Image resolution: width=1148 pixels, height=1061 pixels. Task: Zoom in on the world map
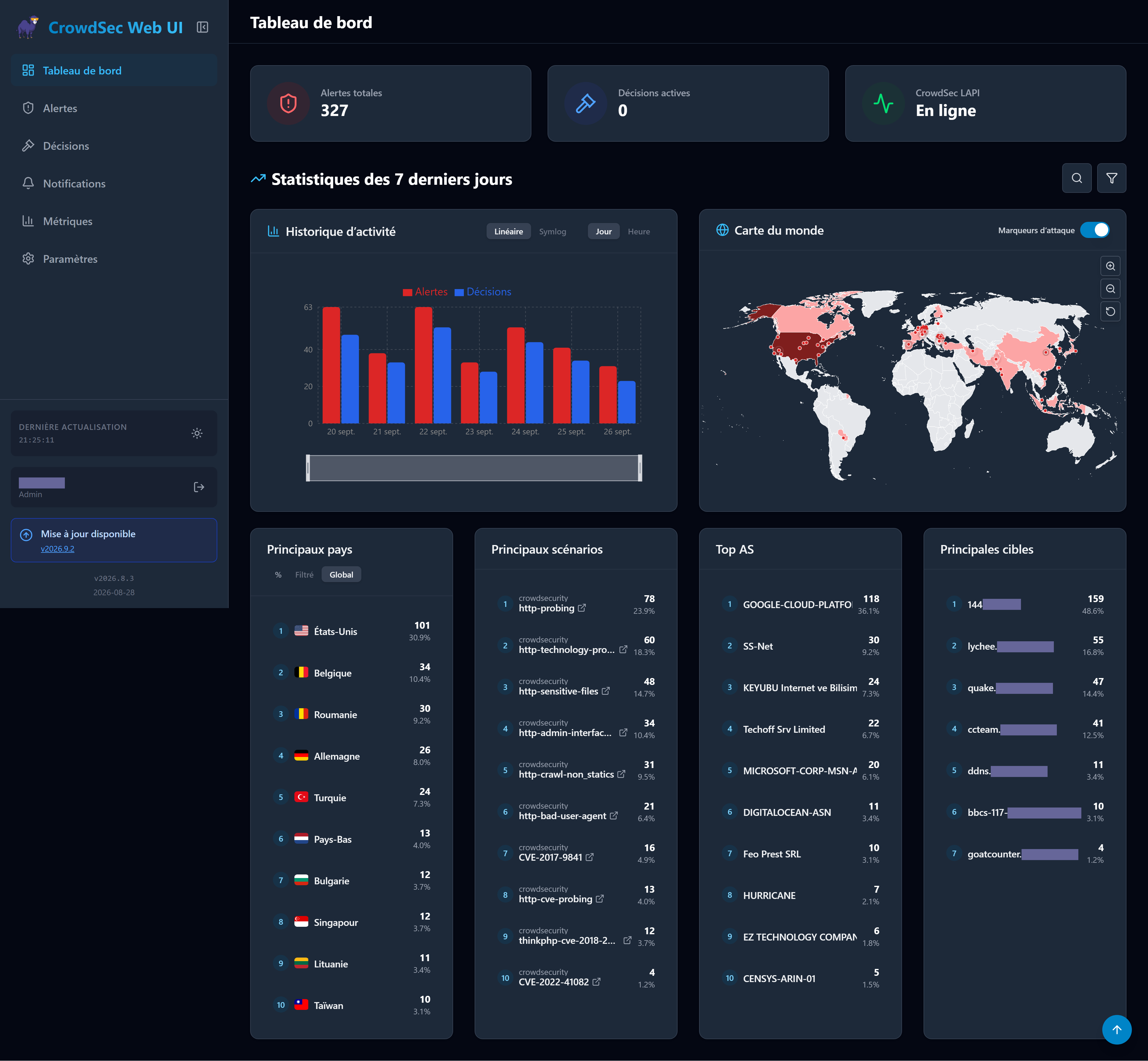click(1110, 266)
